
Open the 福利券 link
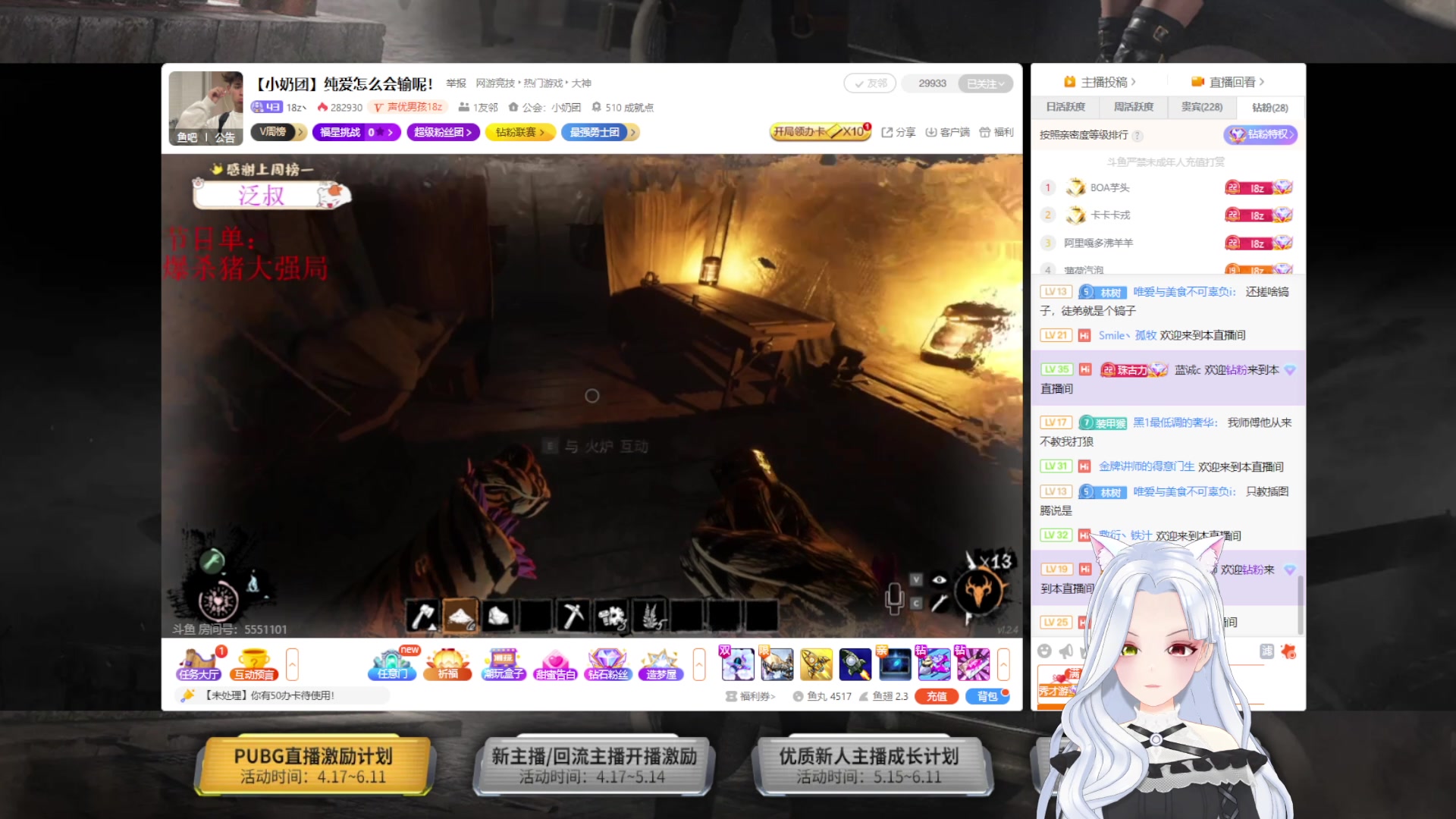(x=751, y=696)
